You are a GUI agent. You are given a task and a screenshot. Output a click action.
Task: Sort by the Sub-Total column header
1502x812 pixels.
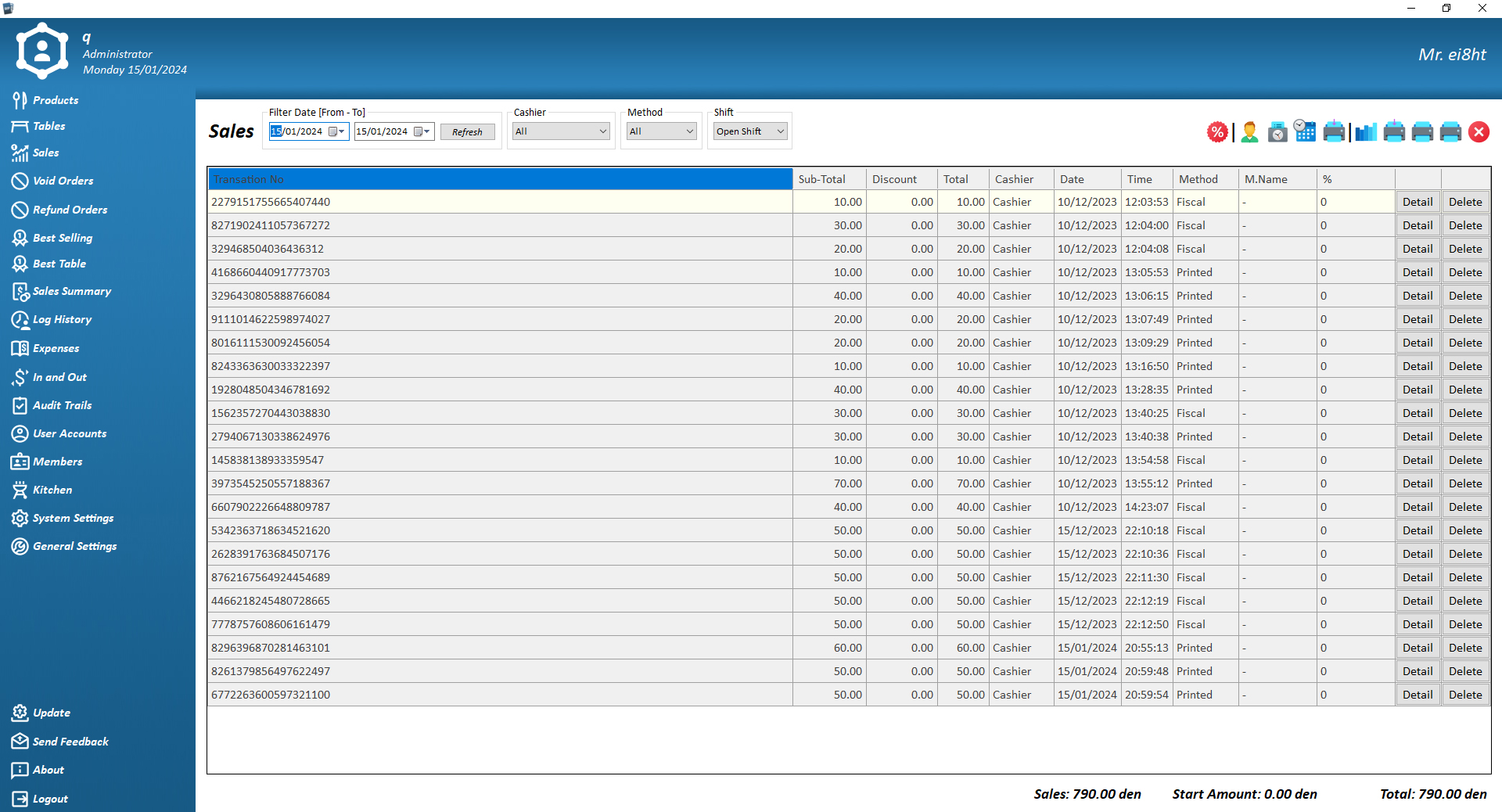tap(828, 179)
